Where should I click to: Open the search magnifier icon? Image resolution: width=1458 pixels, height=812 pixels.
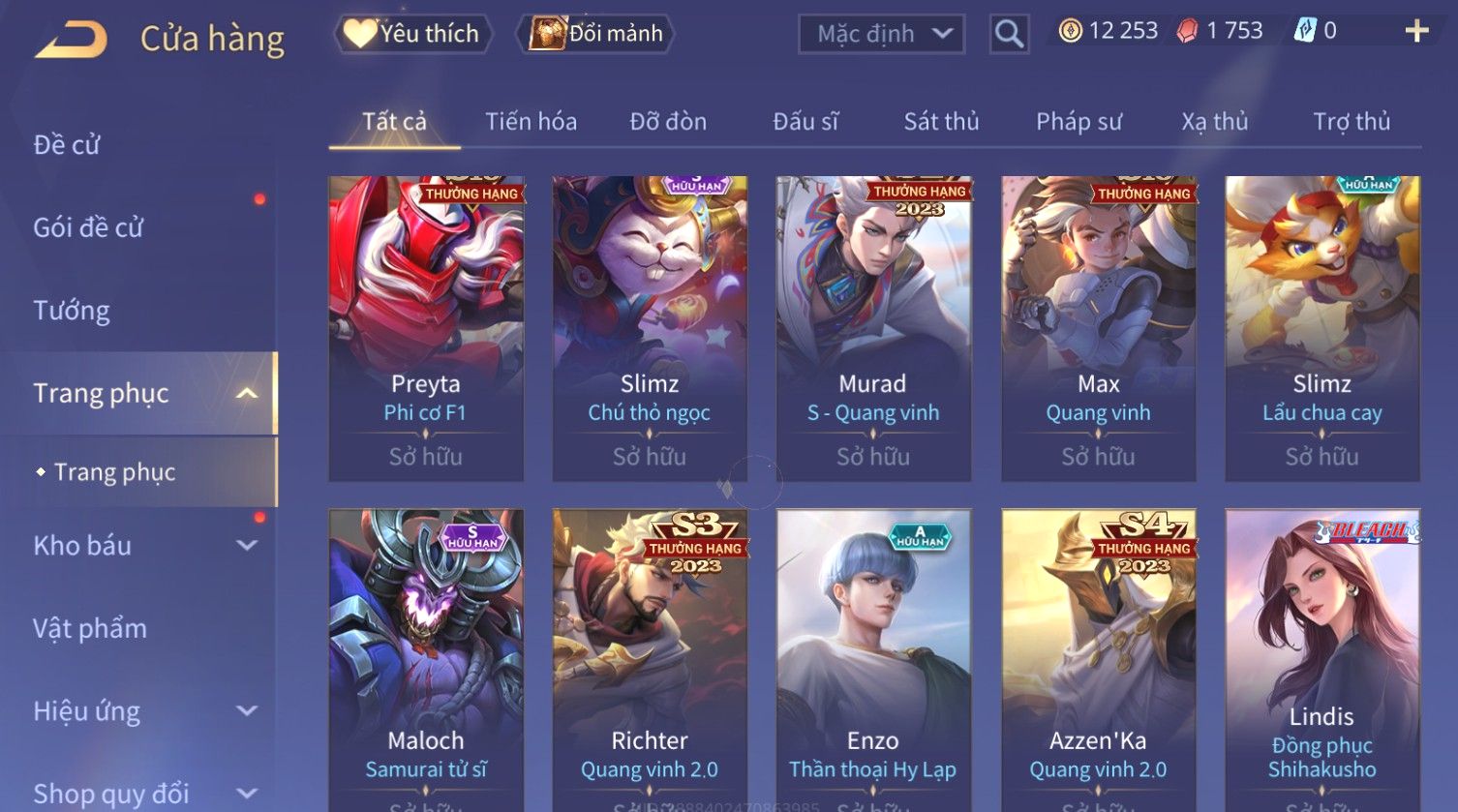[1009, 34]
